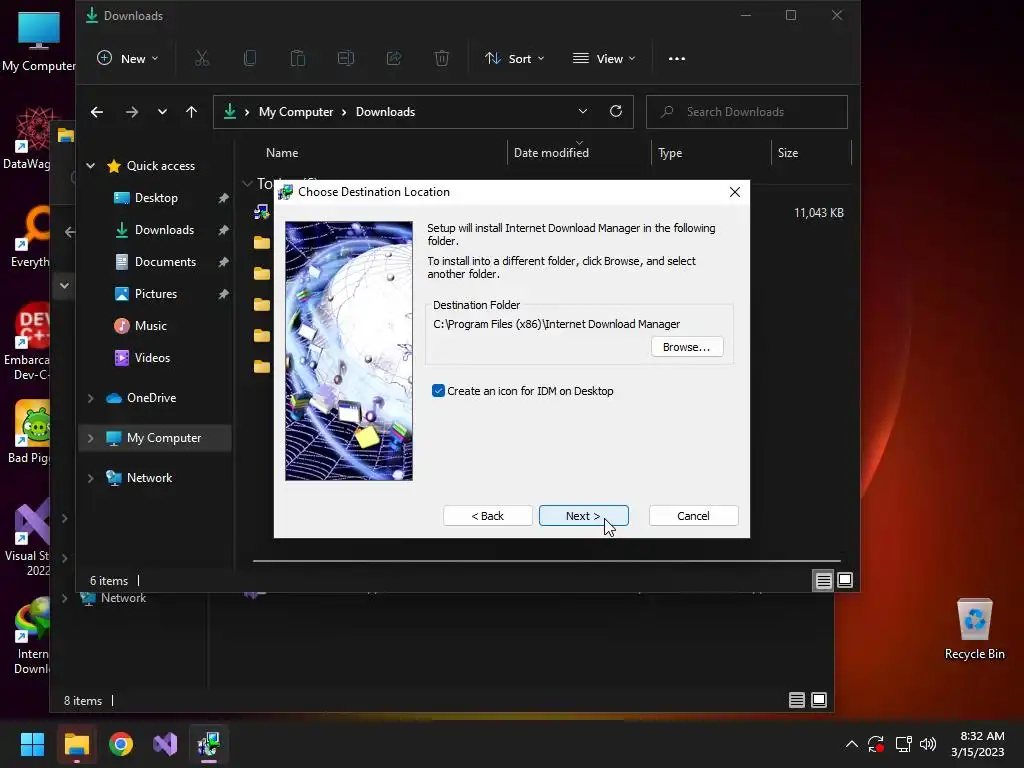Open the View dropdown
1024x768 pixels.
(603, 59)
